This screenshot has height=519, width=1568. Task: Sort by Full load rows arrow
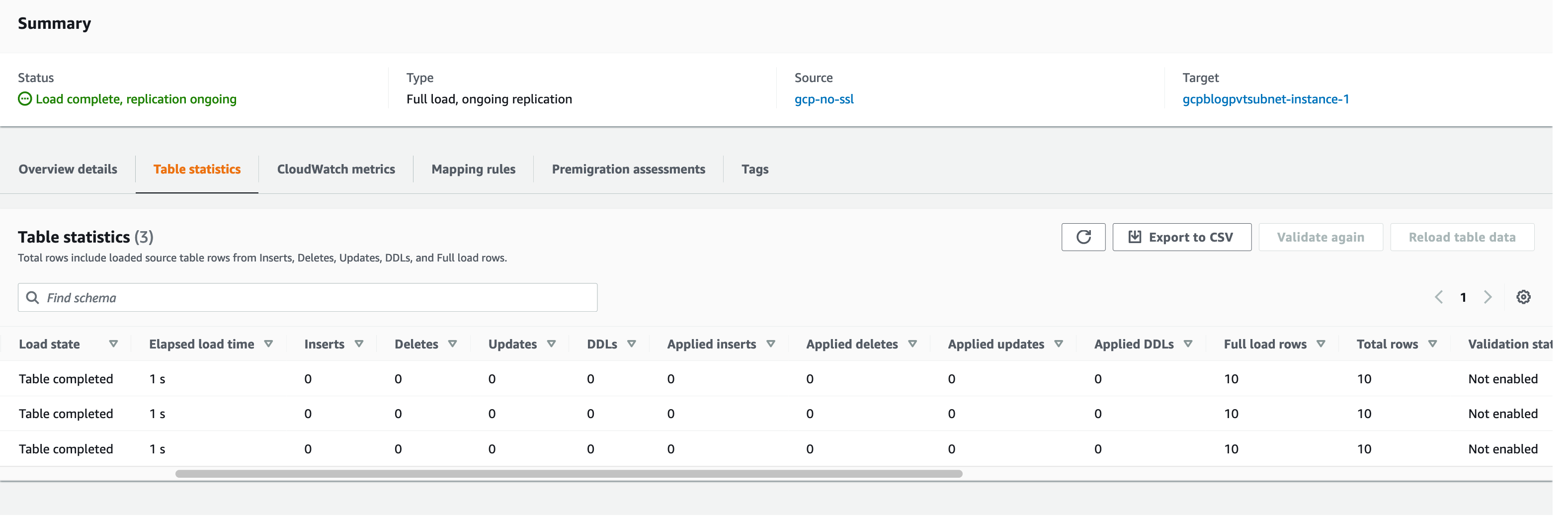click(1321, 344)
